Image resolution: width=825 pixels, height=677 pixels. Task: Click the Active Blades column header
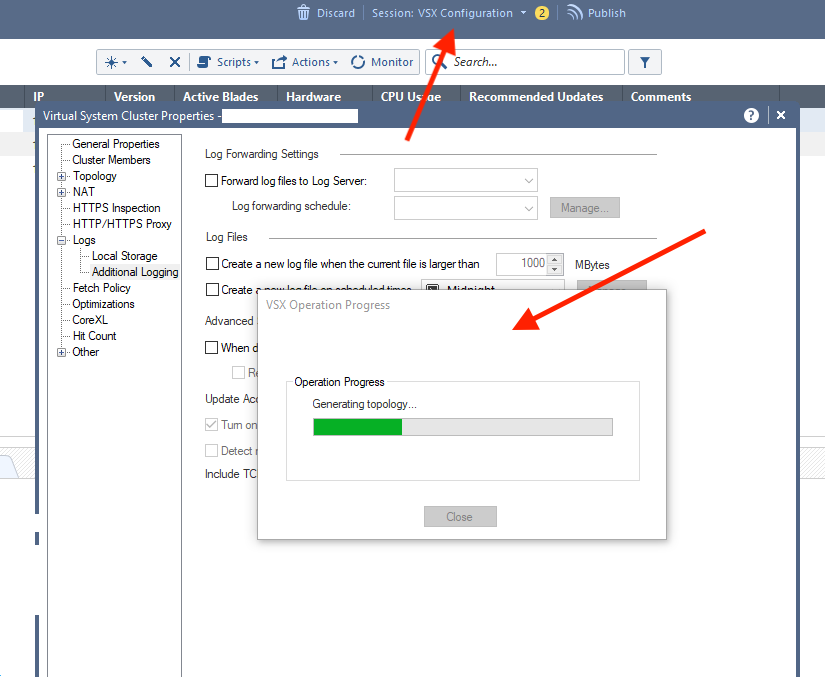220,96
